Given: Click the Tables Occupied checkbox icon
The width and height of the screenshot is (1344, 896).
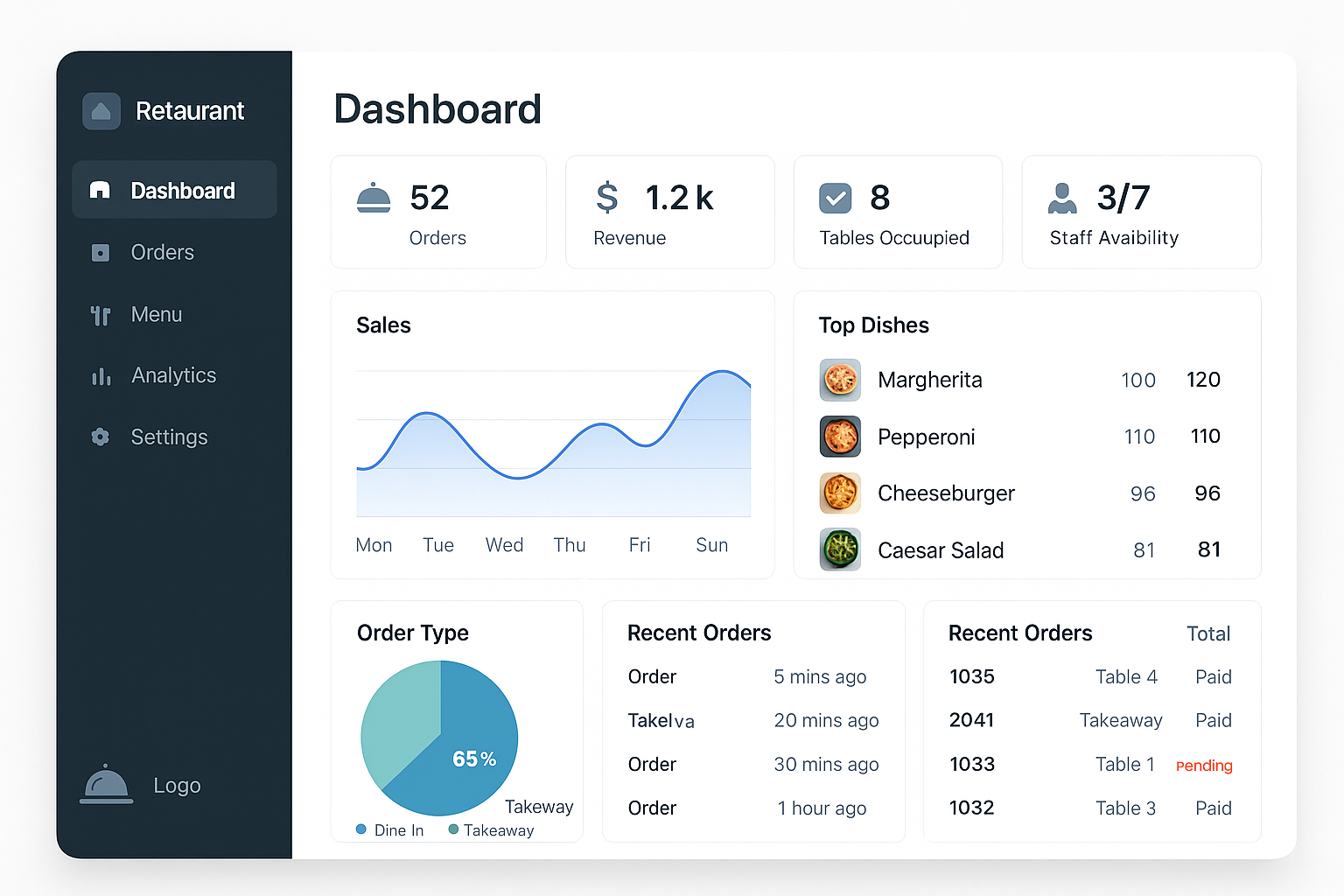Looking at the screenshot, I should (835, 199).
